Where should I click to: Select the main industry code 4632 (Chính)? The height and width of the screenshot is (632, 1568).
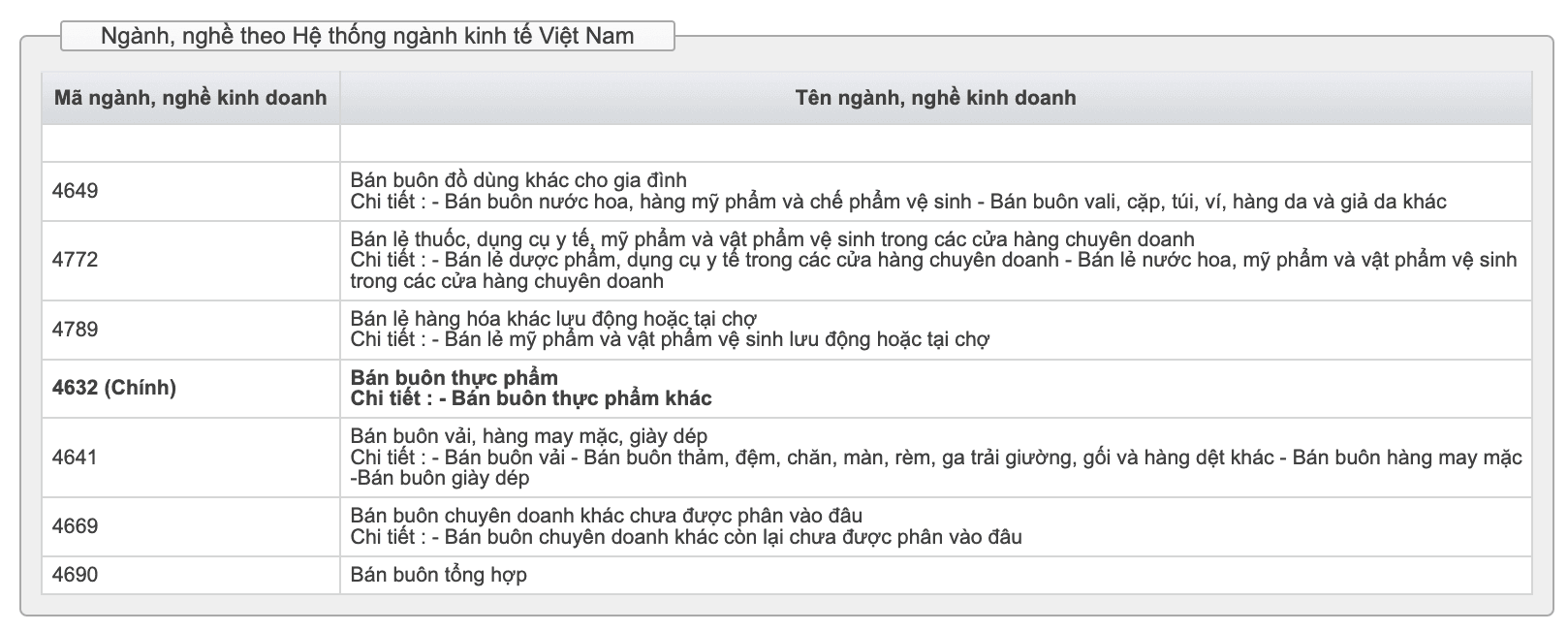point(114,388)
